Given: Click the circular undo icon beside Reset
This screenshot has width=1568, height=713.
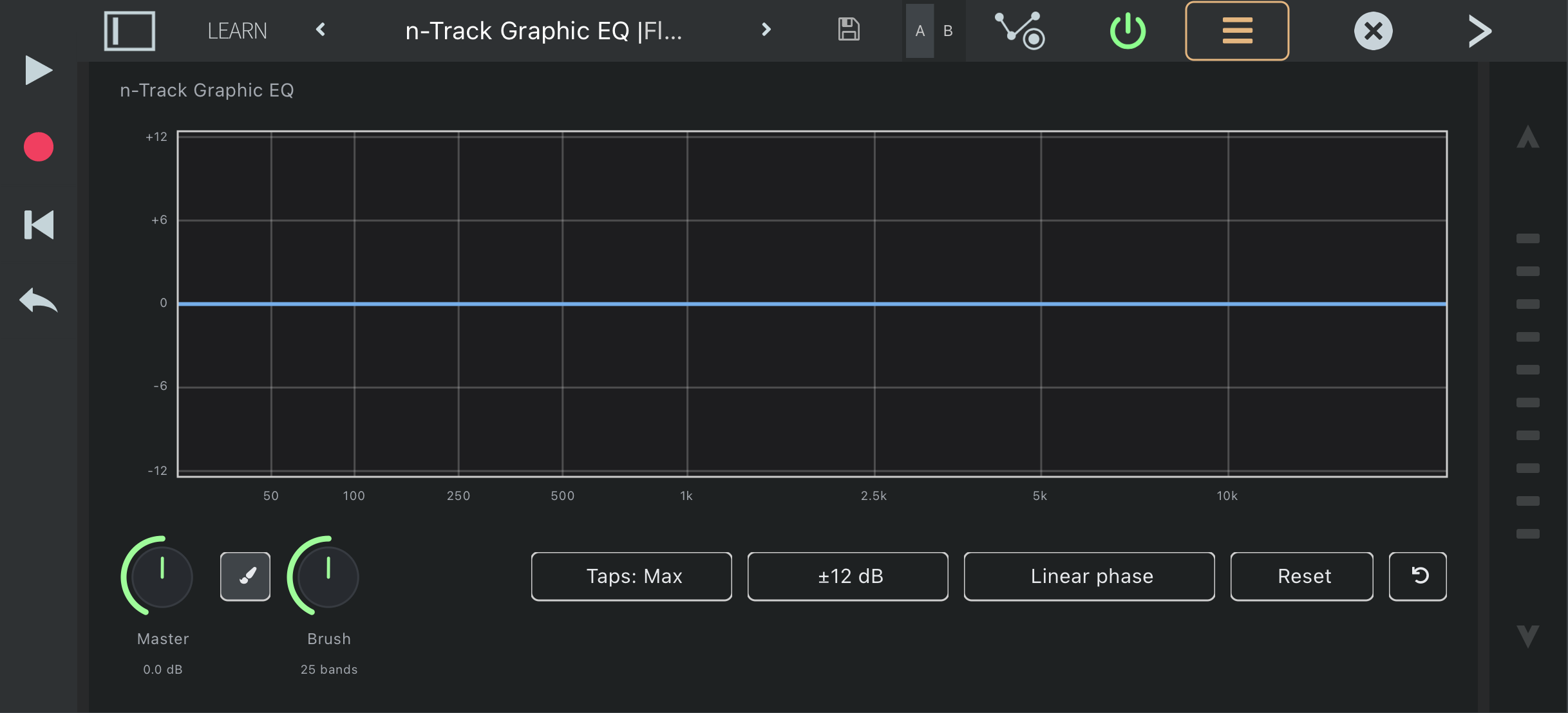Looking at the screenshot, I should coord(1418,576).
